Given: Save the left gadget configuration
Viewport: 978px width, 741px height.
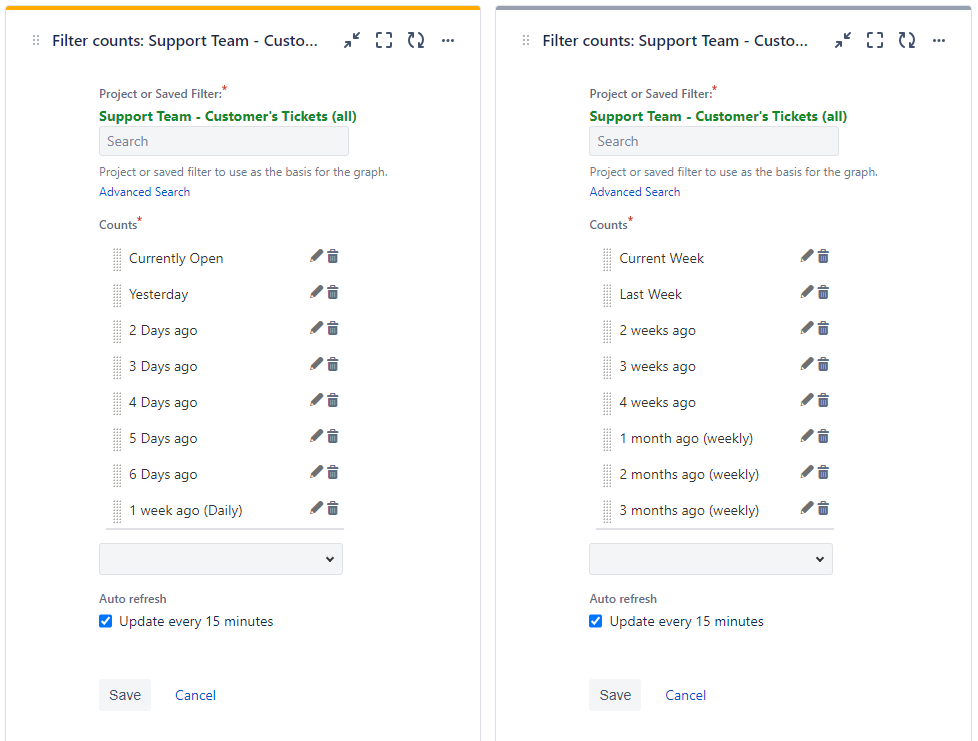Looking at the screenshot, I should tap(125, 695).
